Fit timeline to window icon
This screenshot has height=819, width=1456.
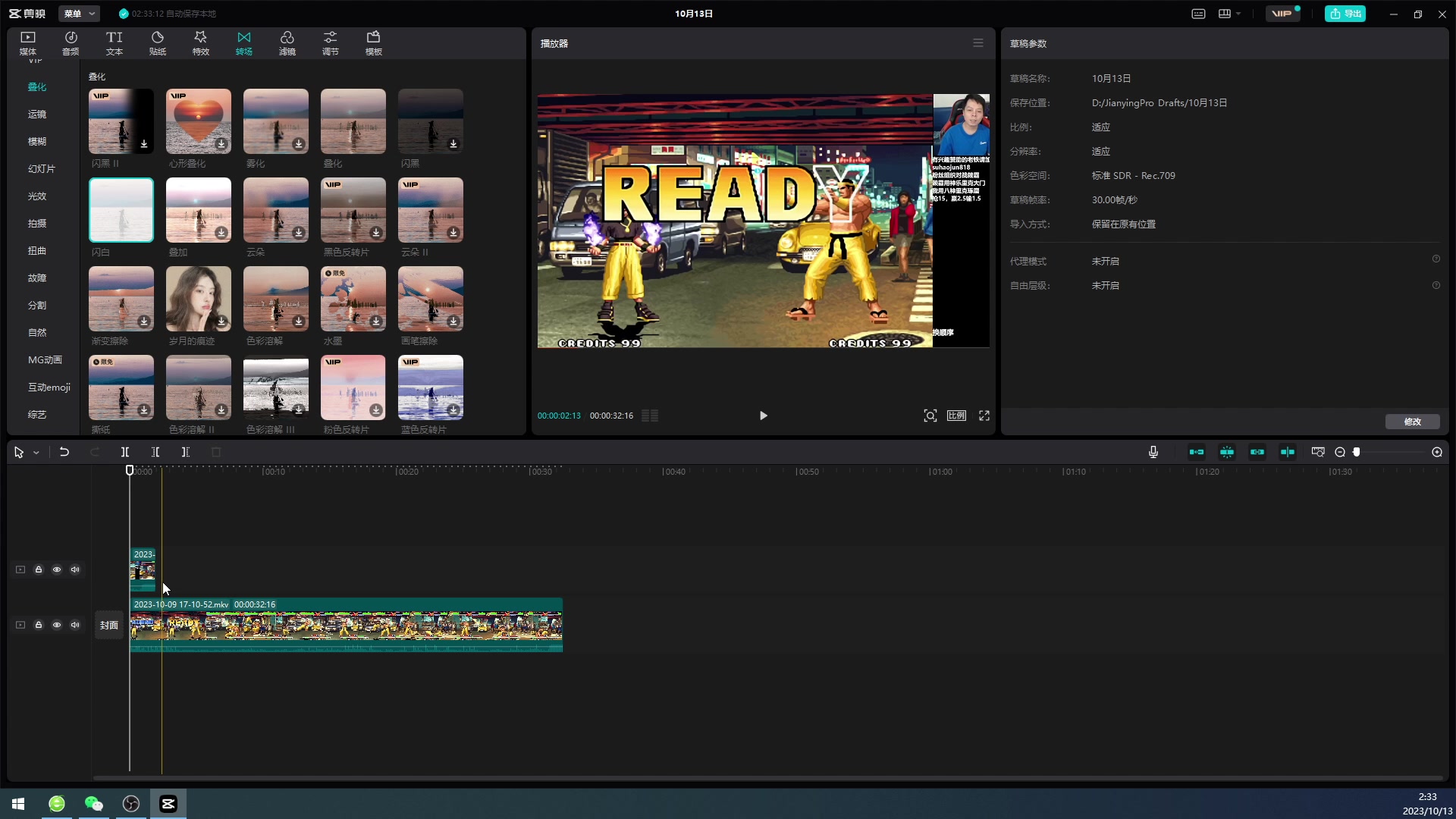click(1318, 452)
